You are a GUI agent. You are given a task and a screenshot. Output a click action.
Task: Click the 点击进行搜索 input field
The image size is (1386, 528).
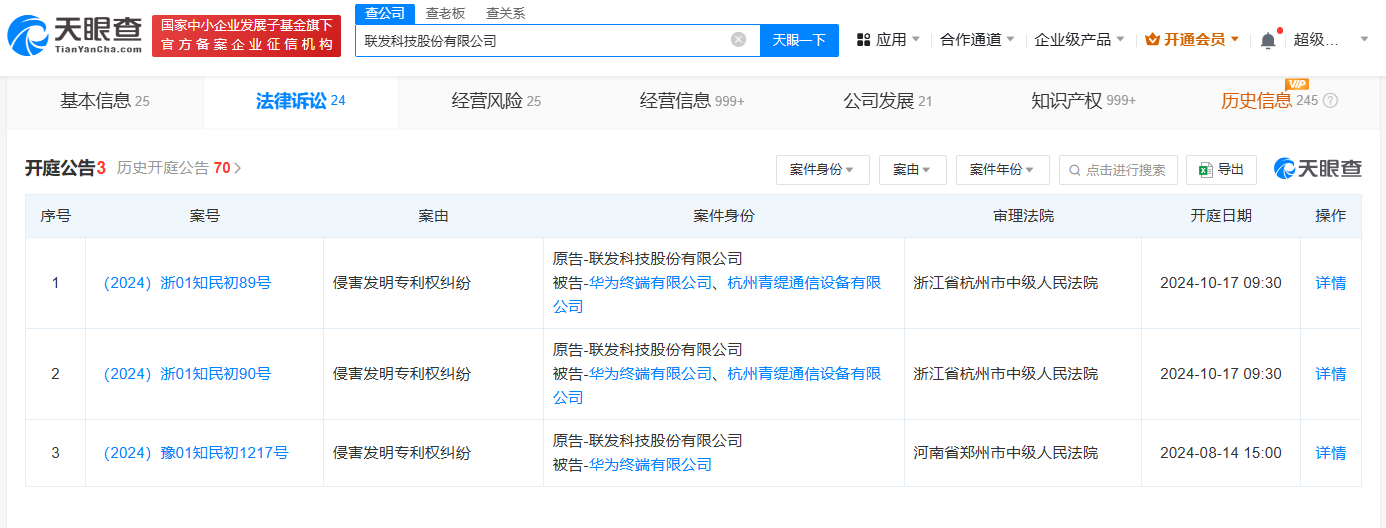1126,170
